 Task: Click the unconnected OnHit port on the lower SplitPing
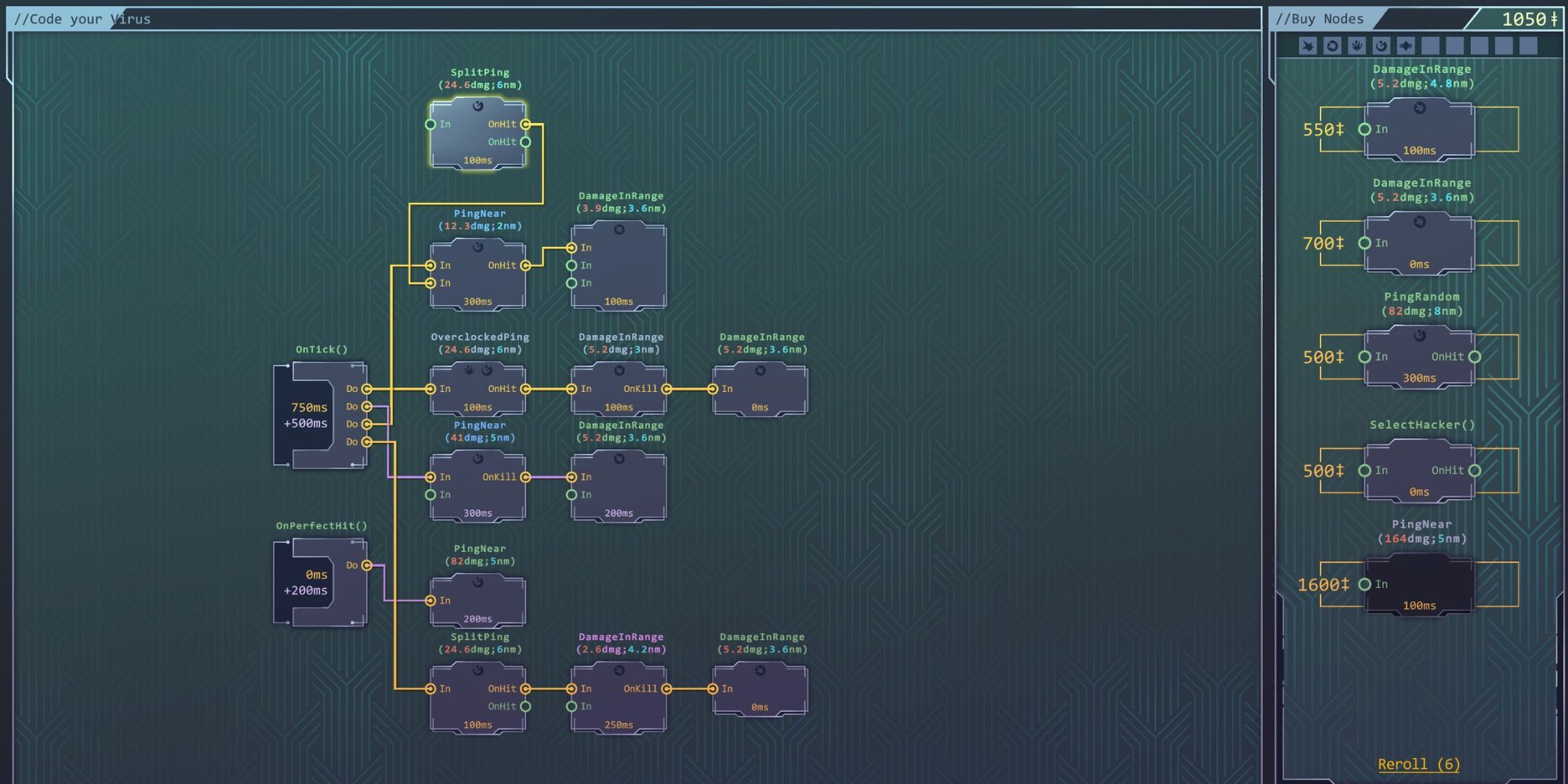(x=525, y=706)
